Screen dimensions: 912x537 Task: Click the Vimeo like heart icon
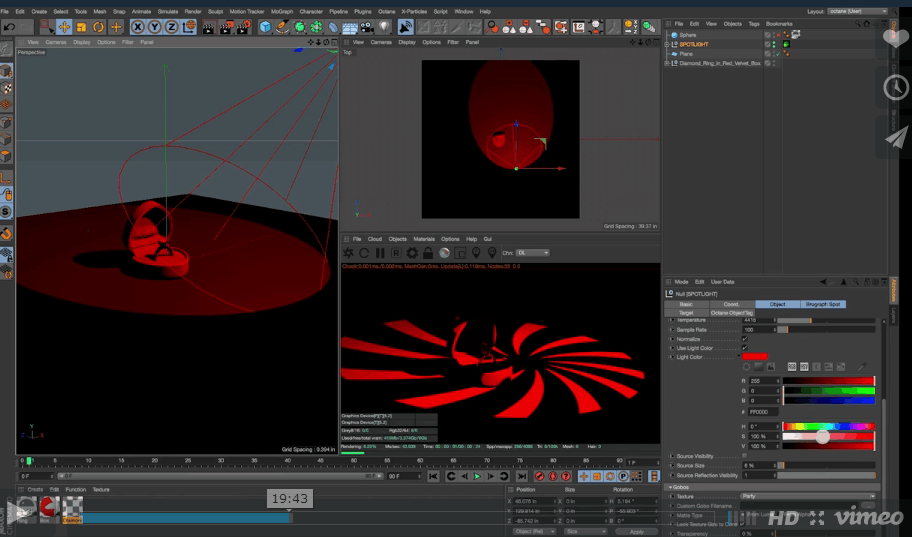click(895, 39)
